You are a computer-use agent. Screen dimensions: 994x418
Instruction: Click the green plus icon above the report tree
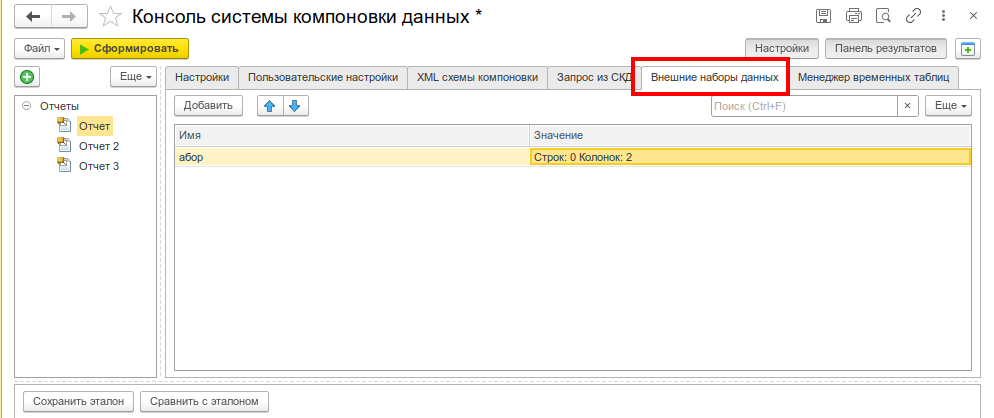(26, 77)
